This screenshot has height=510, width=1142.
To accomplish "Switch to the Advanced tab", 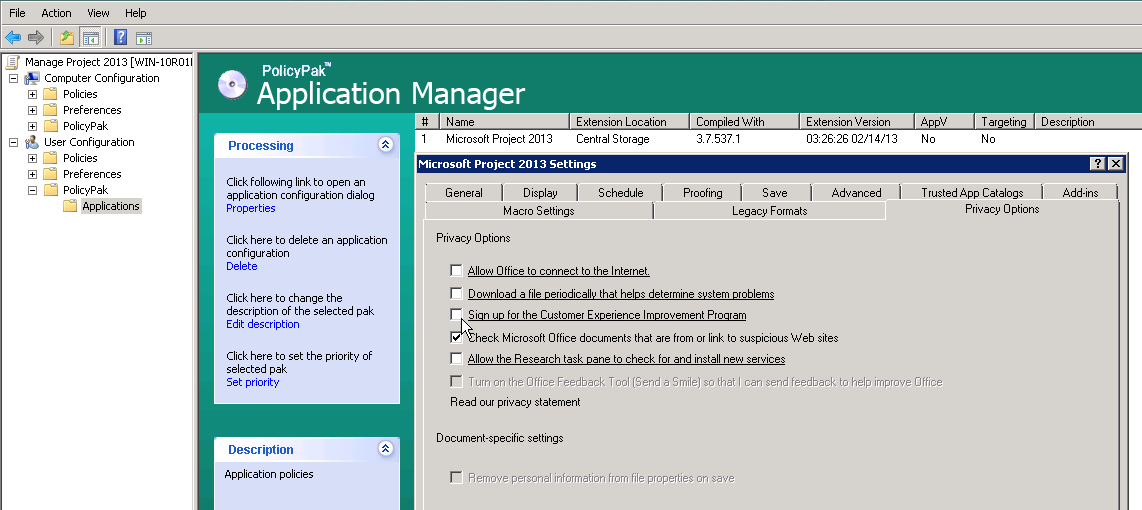I will point(856,192).
